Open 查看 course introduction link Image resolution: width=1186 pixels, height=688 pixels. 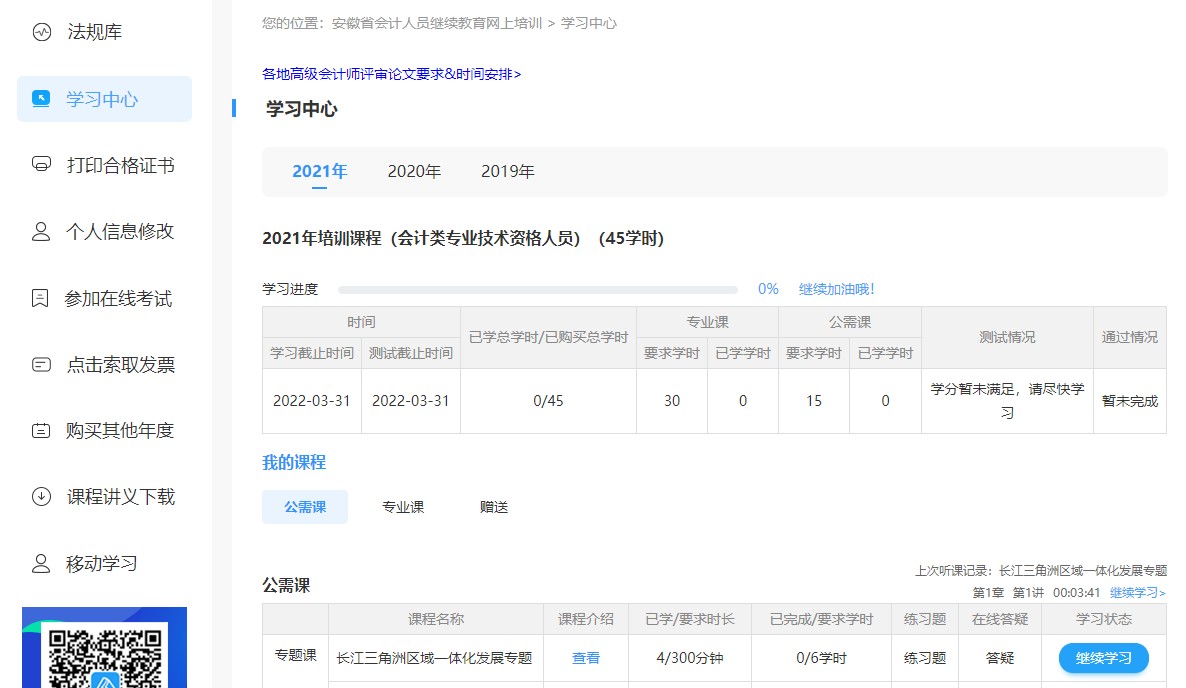(585, 657)
